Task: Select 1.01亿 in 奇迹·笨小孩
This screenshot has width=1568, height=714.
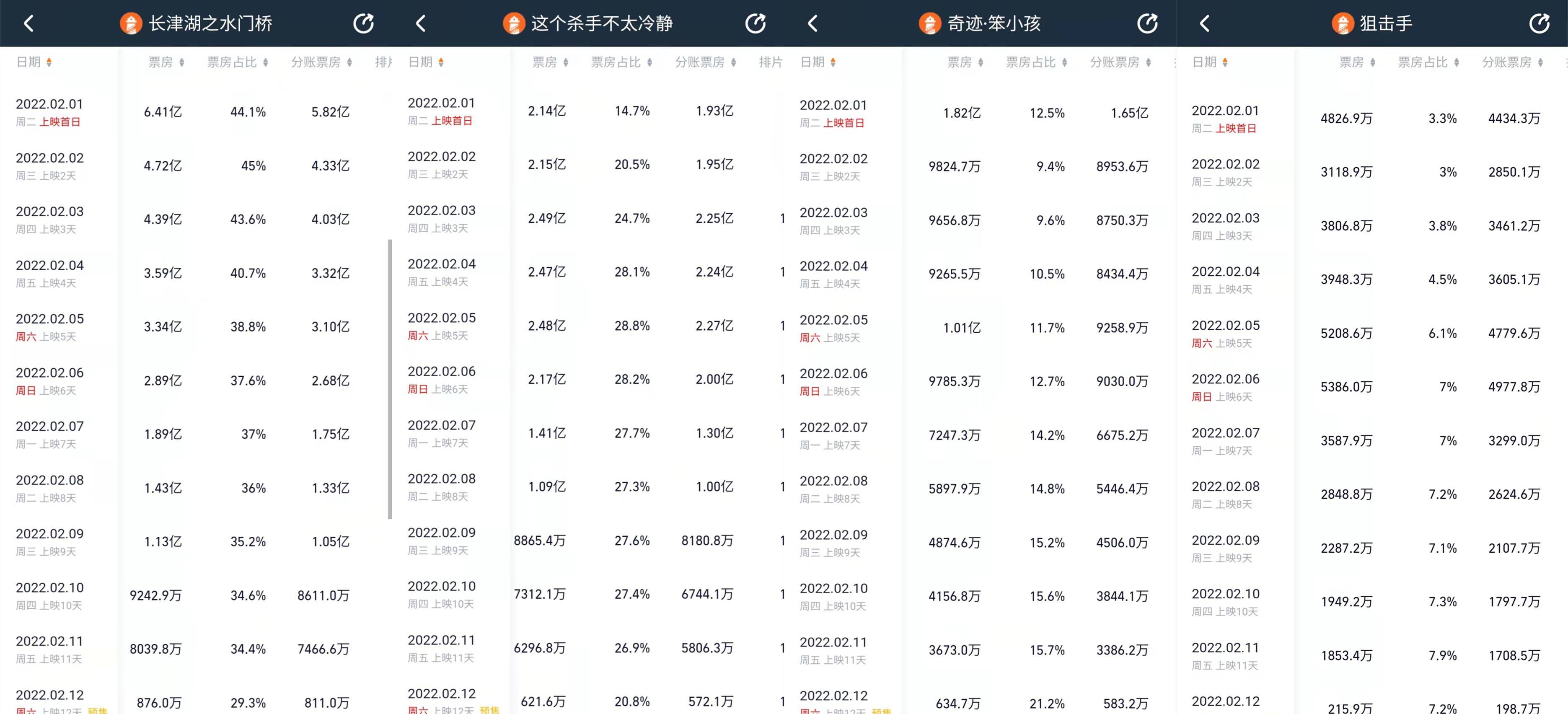Action: [962, 328]
